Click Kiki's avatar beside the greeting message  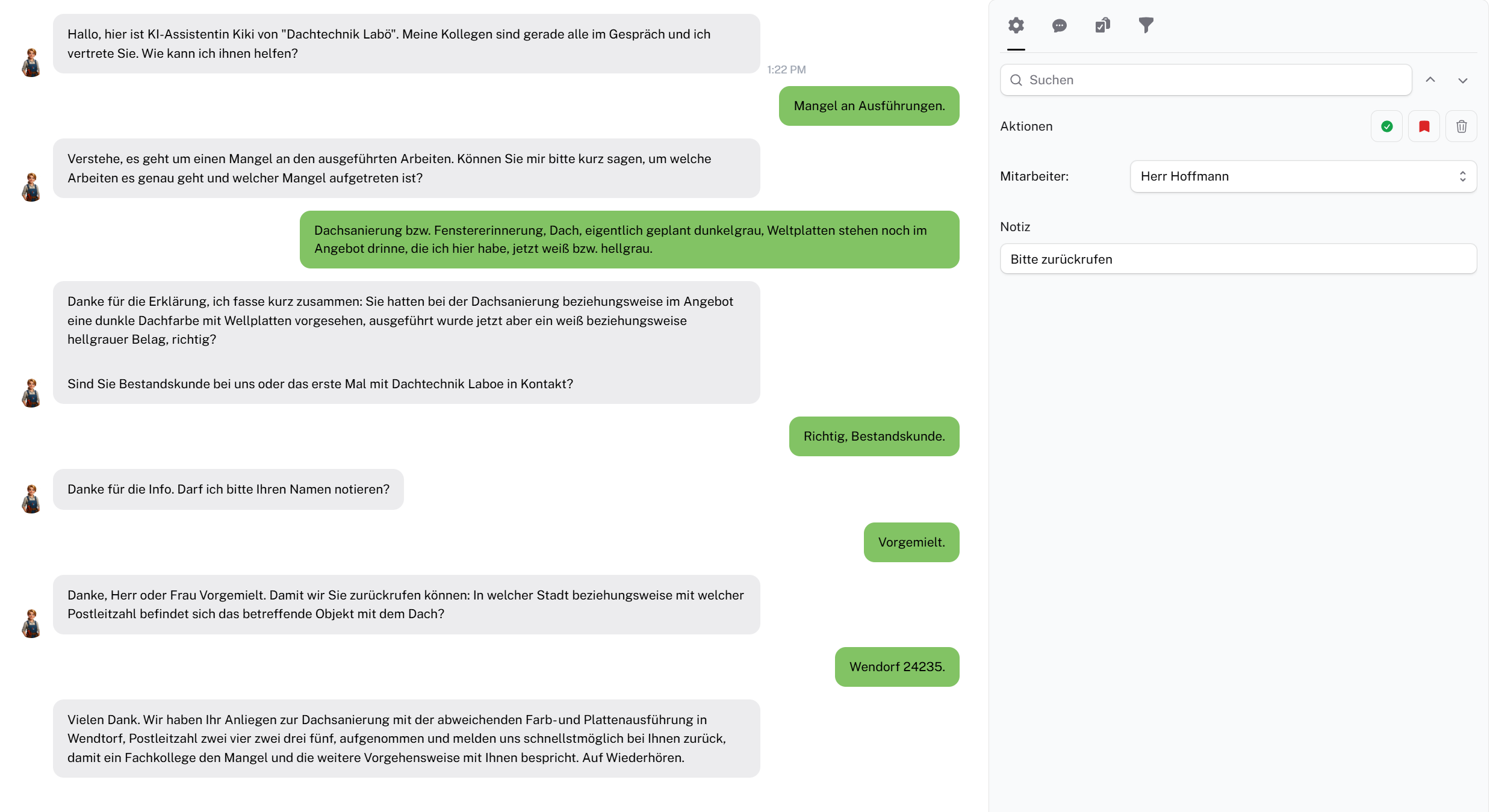(x=31, y=63)
